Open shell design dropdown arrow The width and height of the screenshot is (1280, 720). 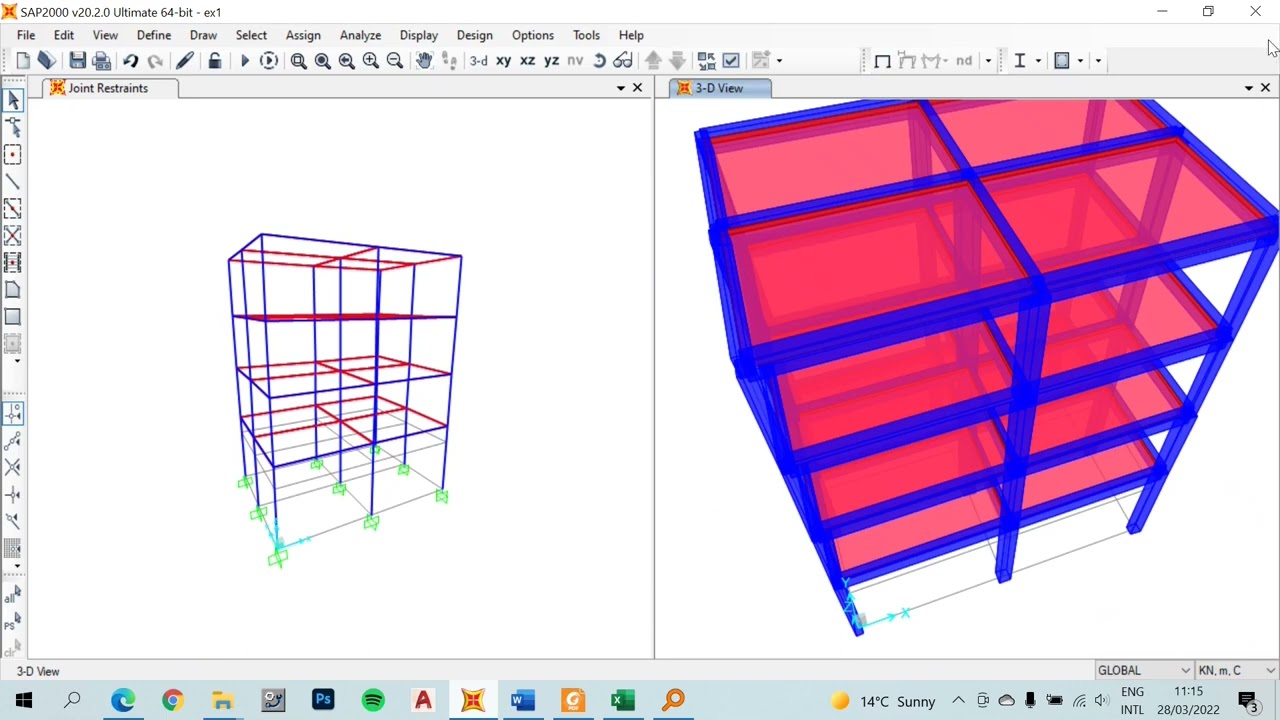pyautogui.click(x=1080, y=61)
